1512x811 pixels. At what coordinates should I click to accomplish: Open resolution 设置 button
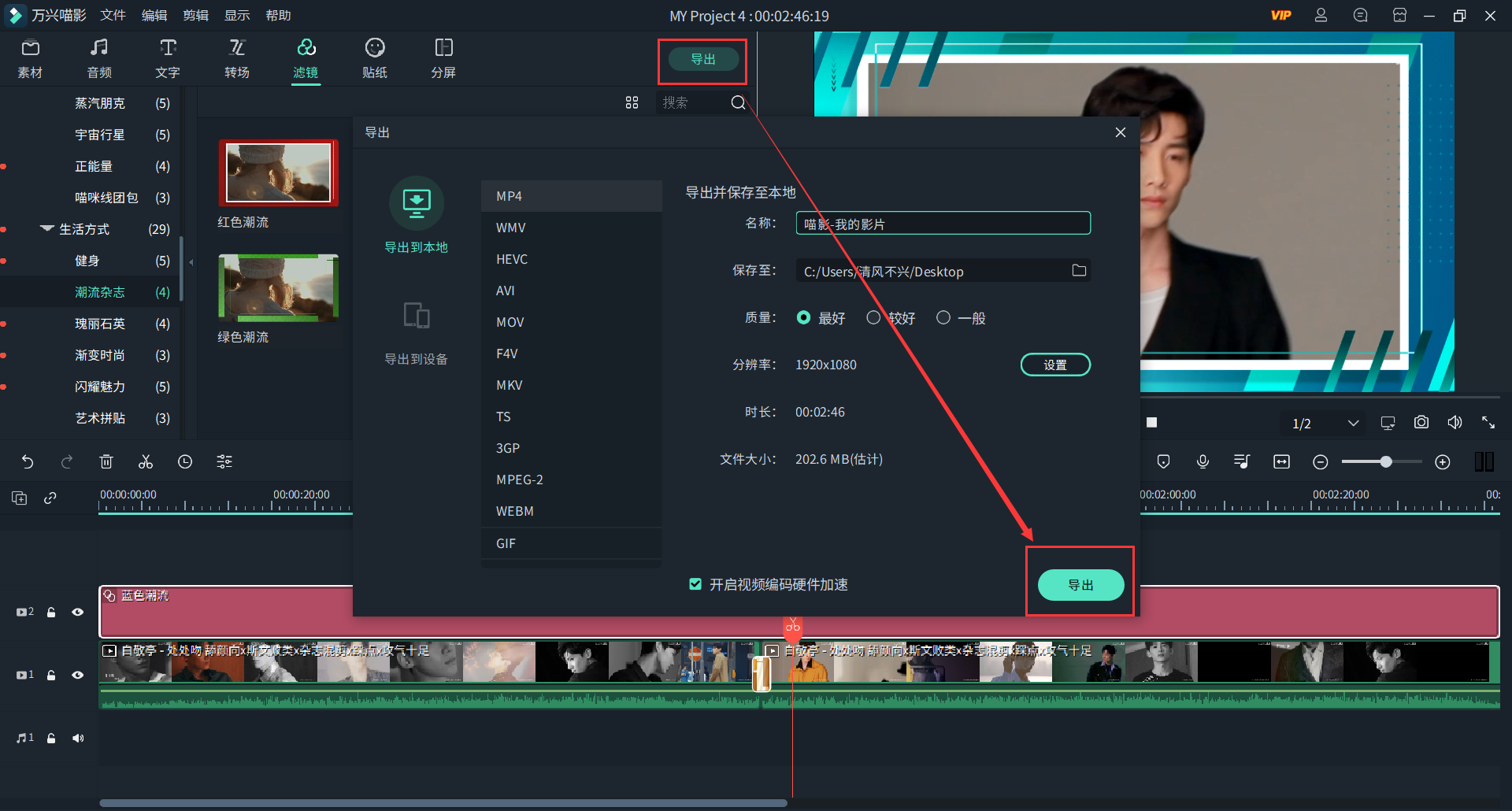[1055, 364]
